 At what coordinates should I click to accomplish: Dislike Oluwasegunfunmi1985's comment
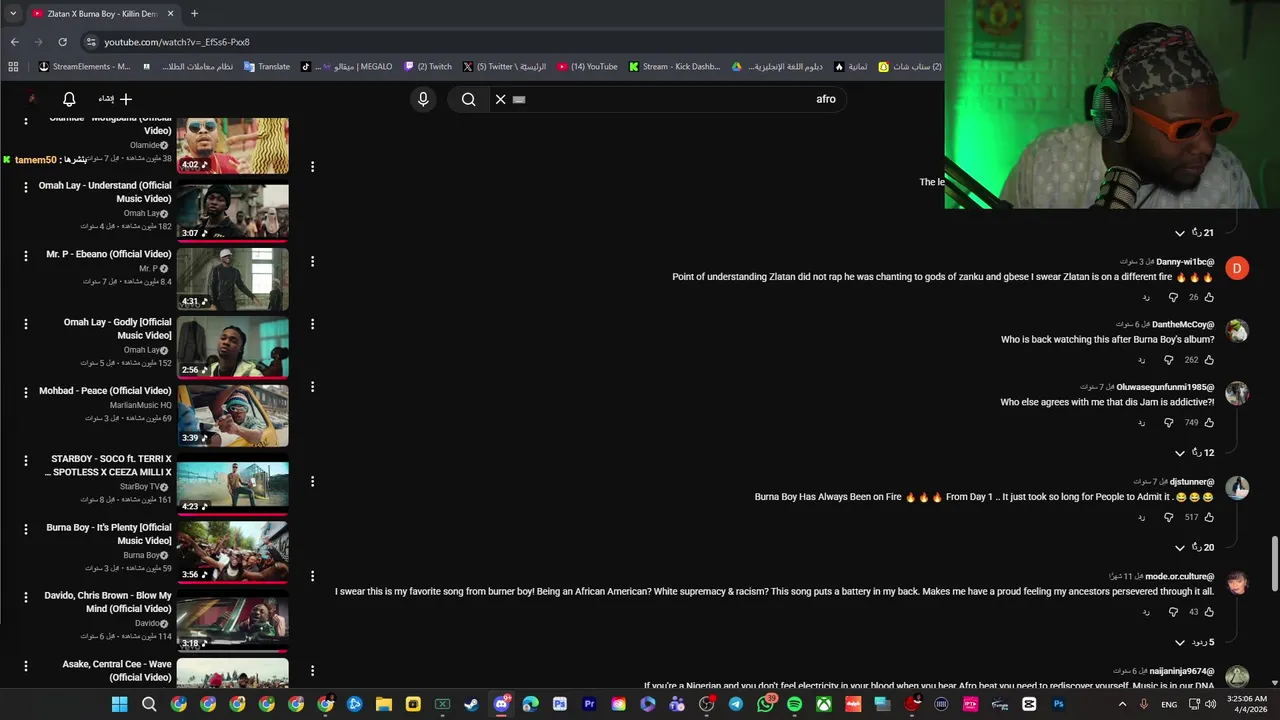pos(1168,423)
